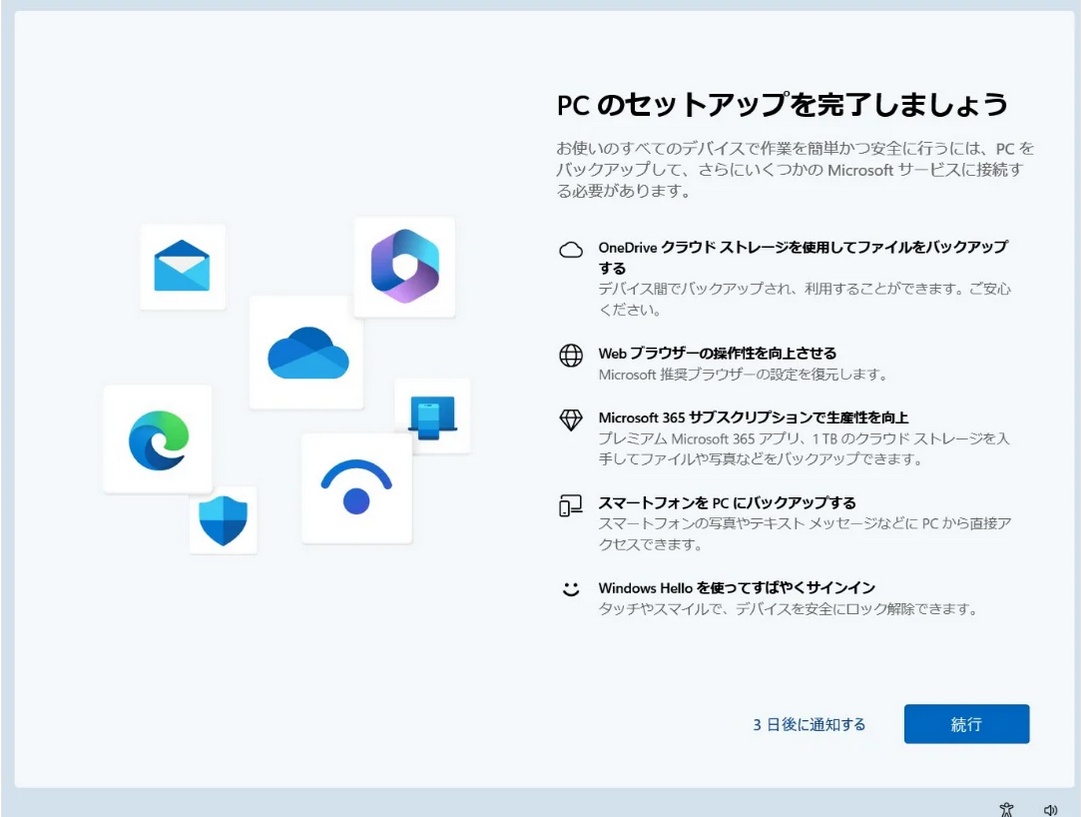
Task: Click the Microsoft 推奨ブラウザーの設定を復元します description
Action: (x=742, y=374)
